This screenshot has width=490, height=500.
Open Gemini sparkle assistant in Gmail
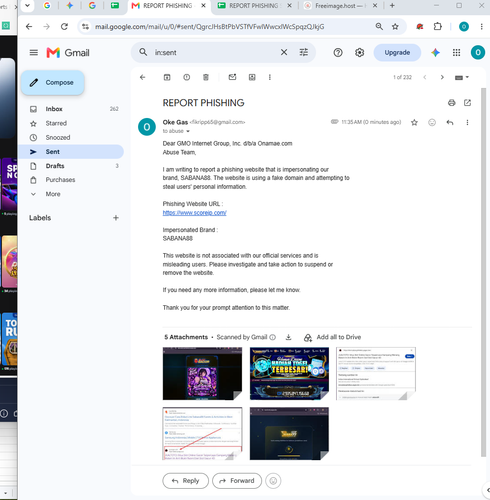pos(435,52)
